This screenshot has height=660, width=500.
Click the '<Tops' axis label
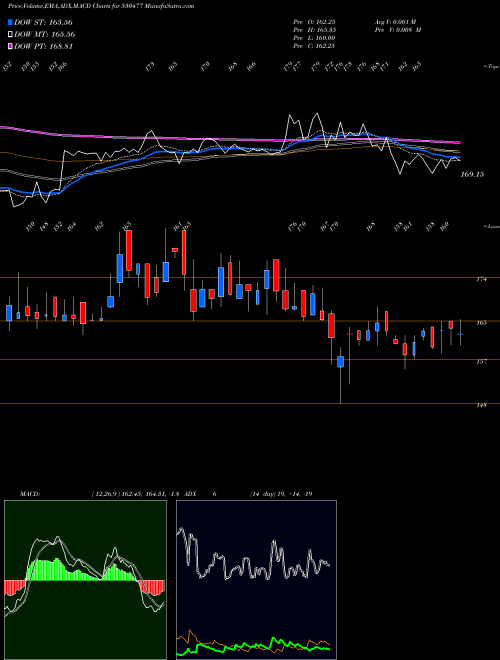[491, 67]
